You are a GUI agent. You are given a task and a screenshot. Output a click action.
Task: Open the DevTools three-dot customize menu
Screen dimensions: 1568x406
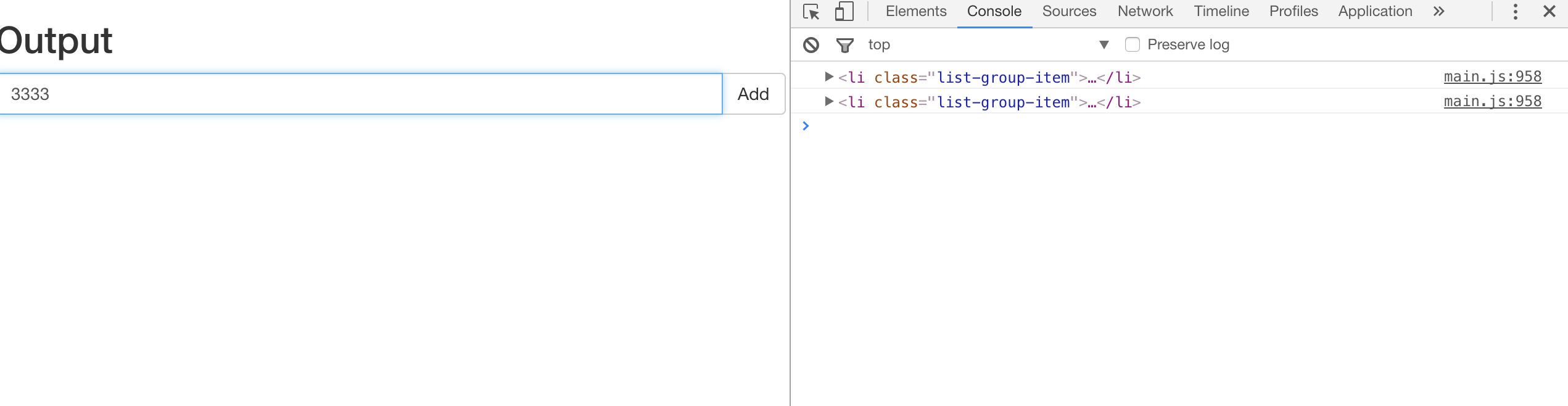click(1515, 12)
